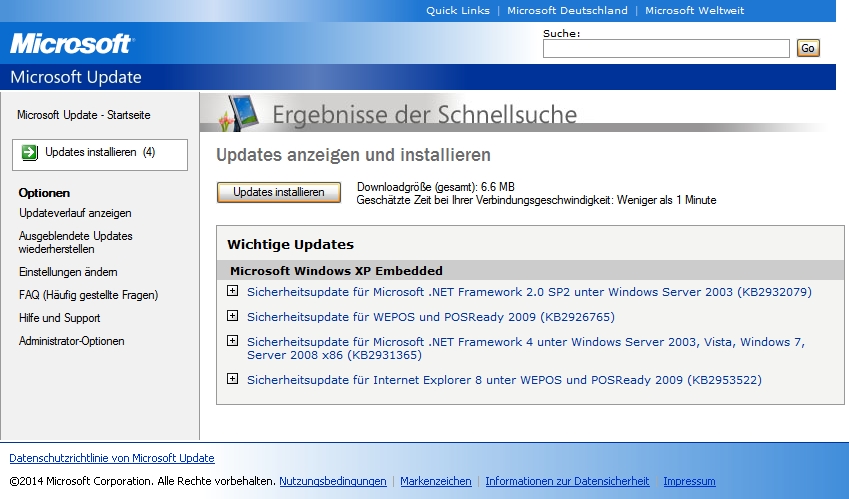Open Microsoft Deutschland link
The width and height of the screenshot is (849, 499).
pyautogui.click(x=567, y=10)
